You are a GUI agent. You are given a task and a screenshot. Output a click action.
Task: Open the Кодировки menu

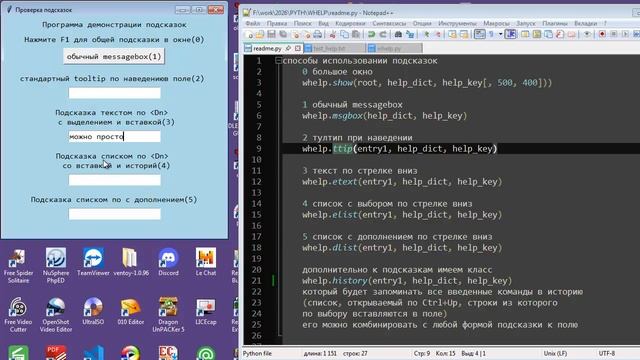[x=350, y=23]
